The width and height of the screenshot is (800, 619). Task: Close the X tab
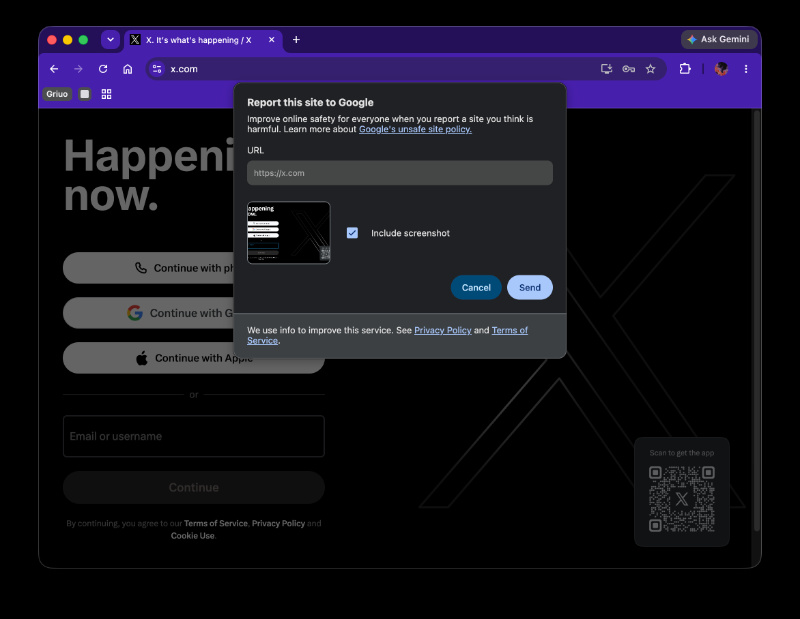coord(271,40)
